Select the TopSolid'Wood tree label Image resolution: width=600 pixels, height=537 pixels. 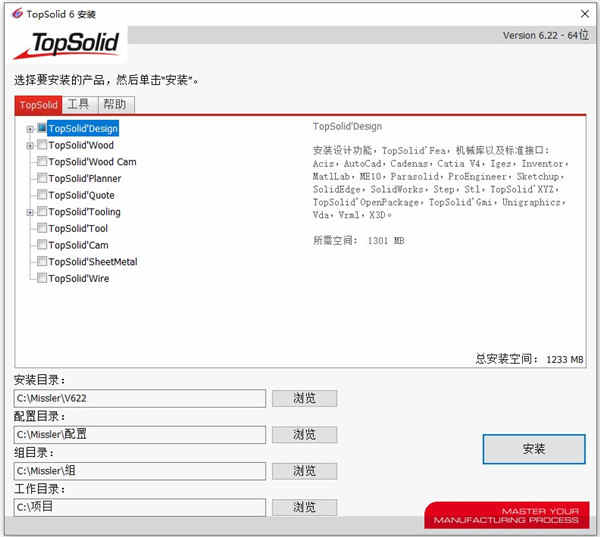tap(81, 145)
